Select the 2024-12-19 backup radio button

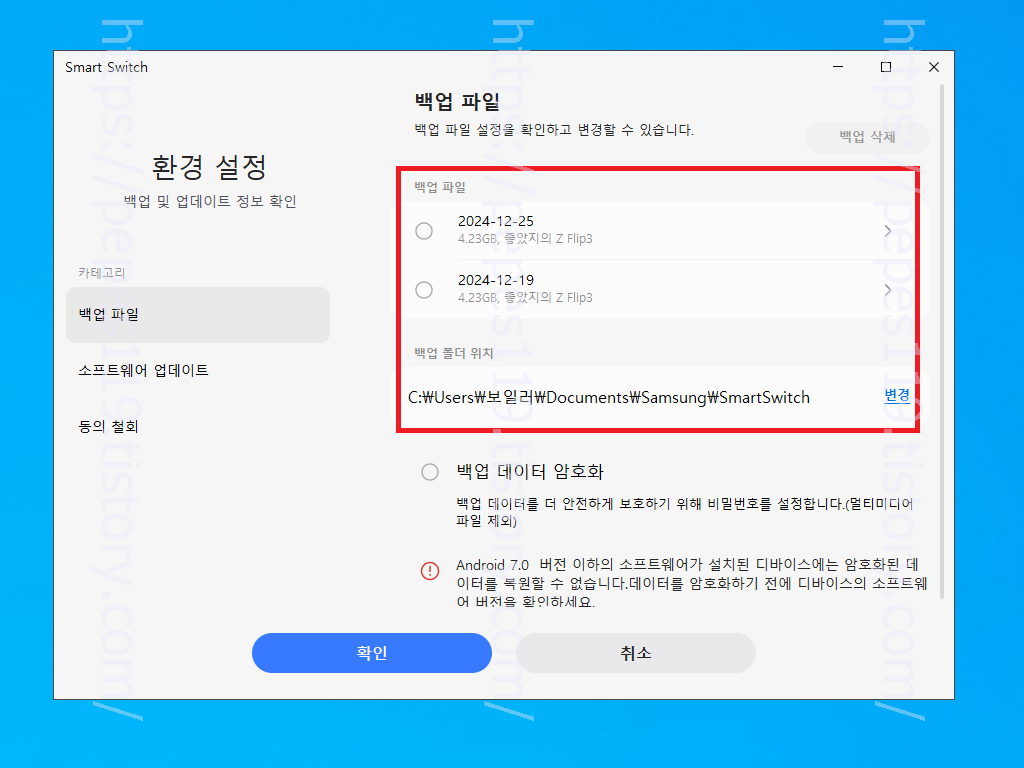tap(424, 289)
